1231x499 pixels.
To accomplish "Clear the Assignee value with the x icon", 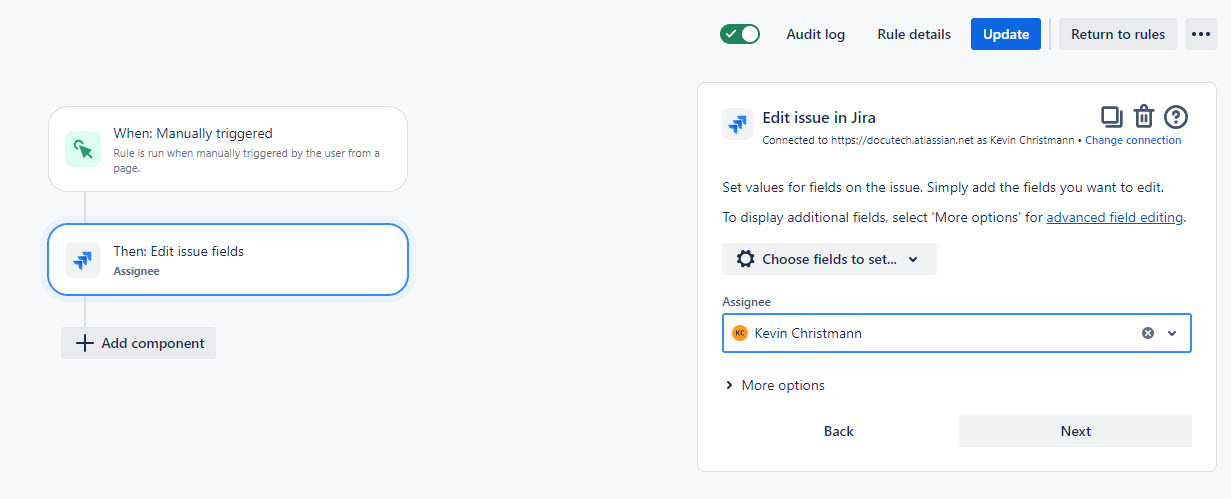I will pos(1148,333).
